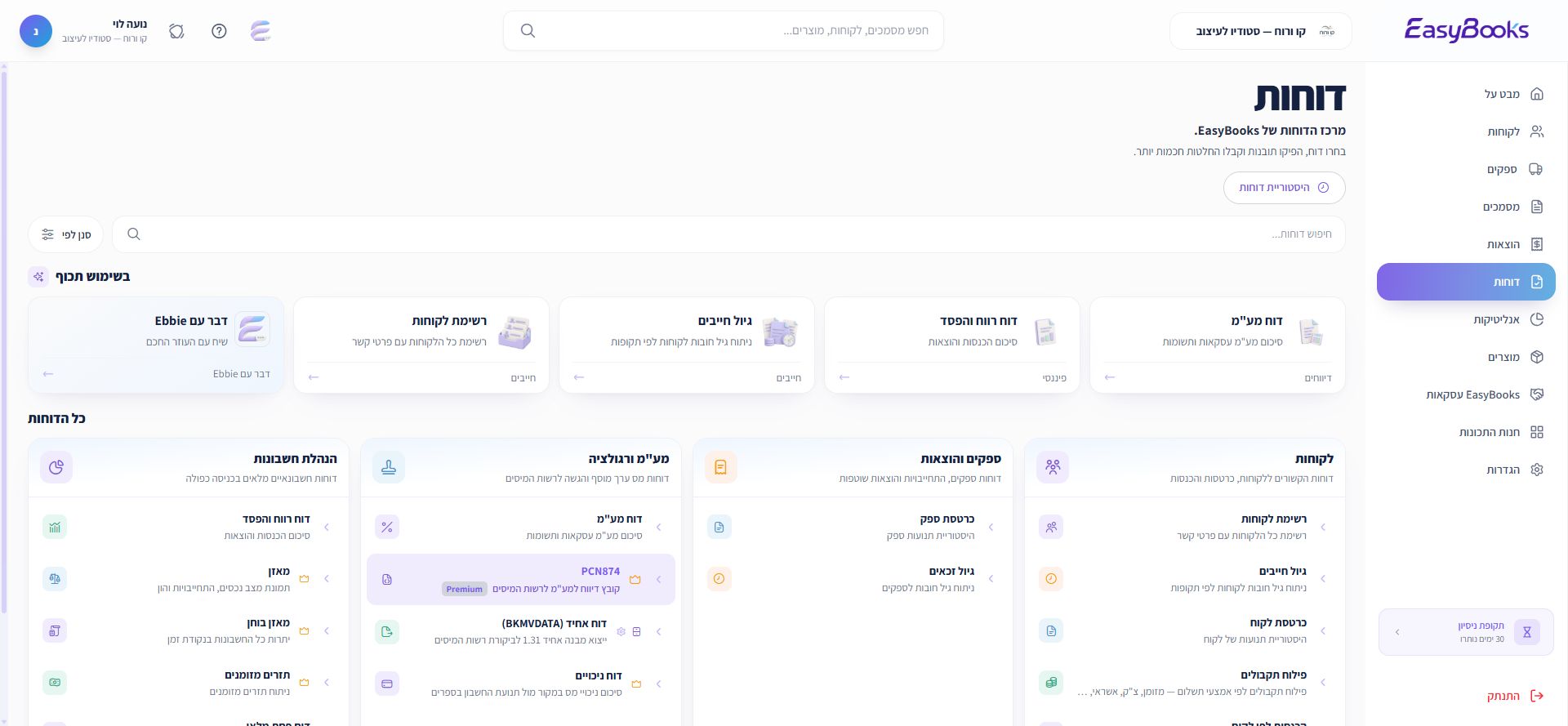This screenshot has height=726, width=1568.
Task: Click the חיפוש דוחות search field
Action: [x=728, y=234]
